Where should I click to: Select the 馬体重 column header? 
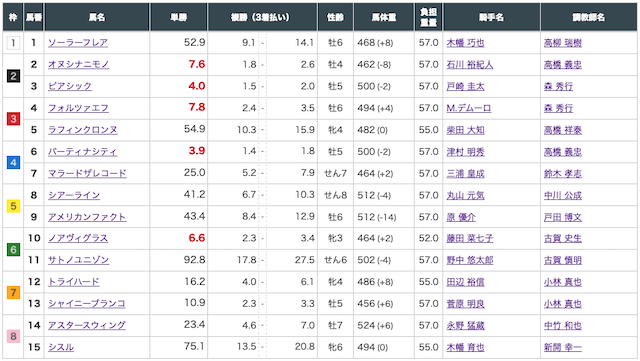tap(384, 17)
